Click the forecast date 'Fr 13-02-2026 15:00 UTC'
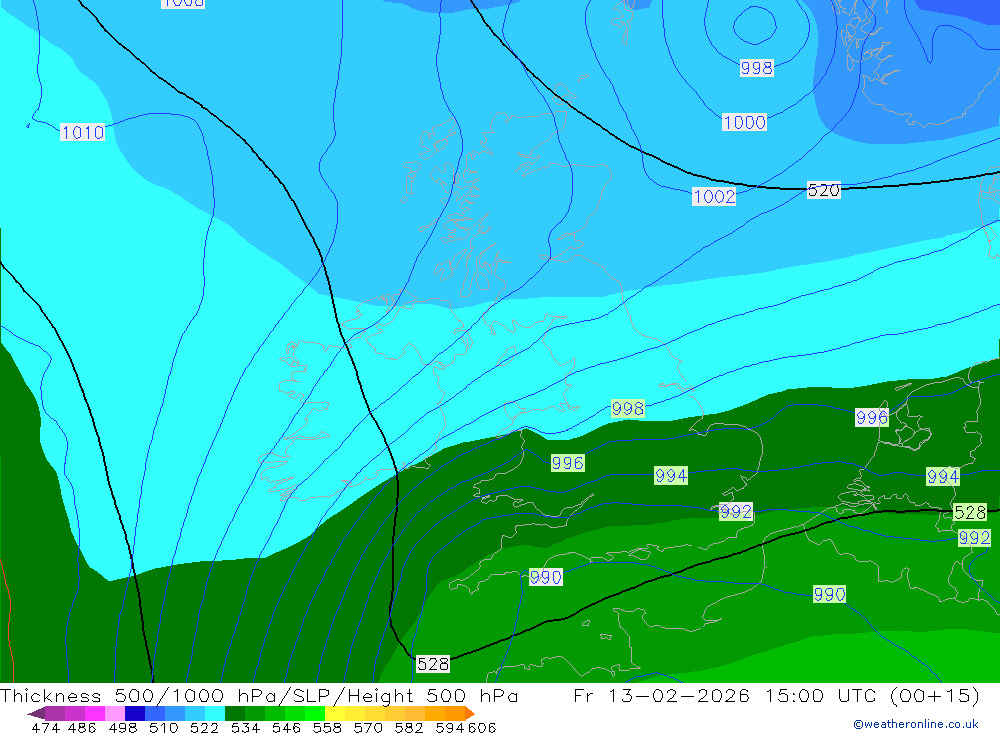 pyautogui.click(x=726, y=695)
